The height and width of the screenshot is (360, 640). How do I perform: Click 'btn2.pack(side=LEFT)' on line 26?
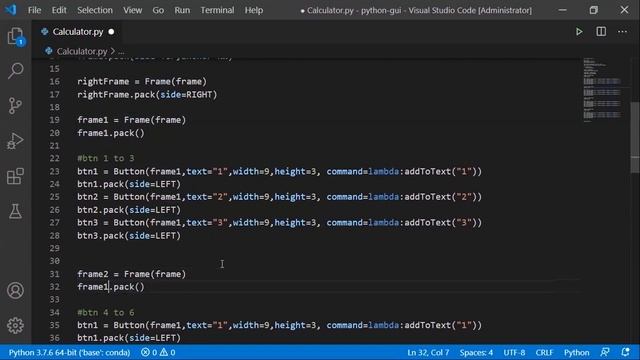(129, 210)
